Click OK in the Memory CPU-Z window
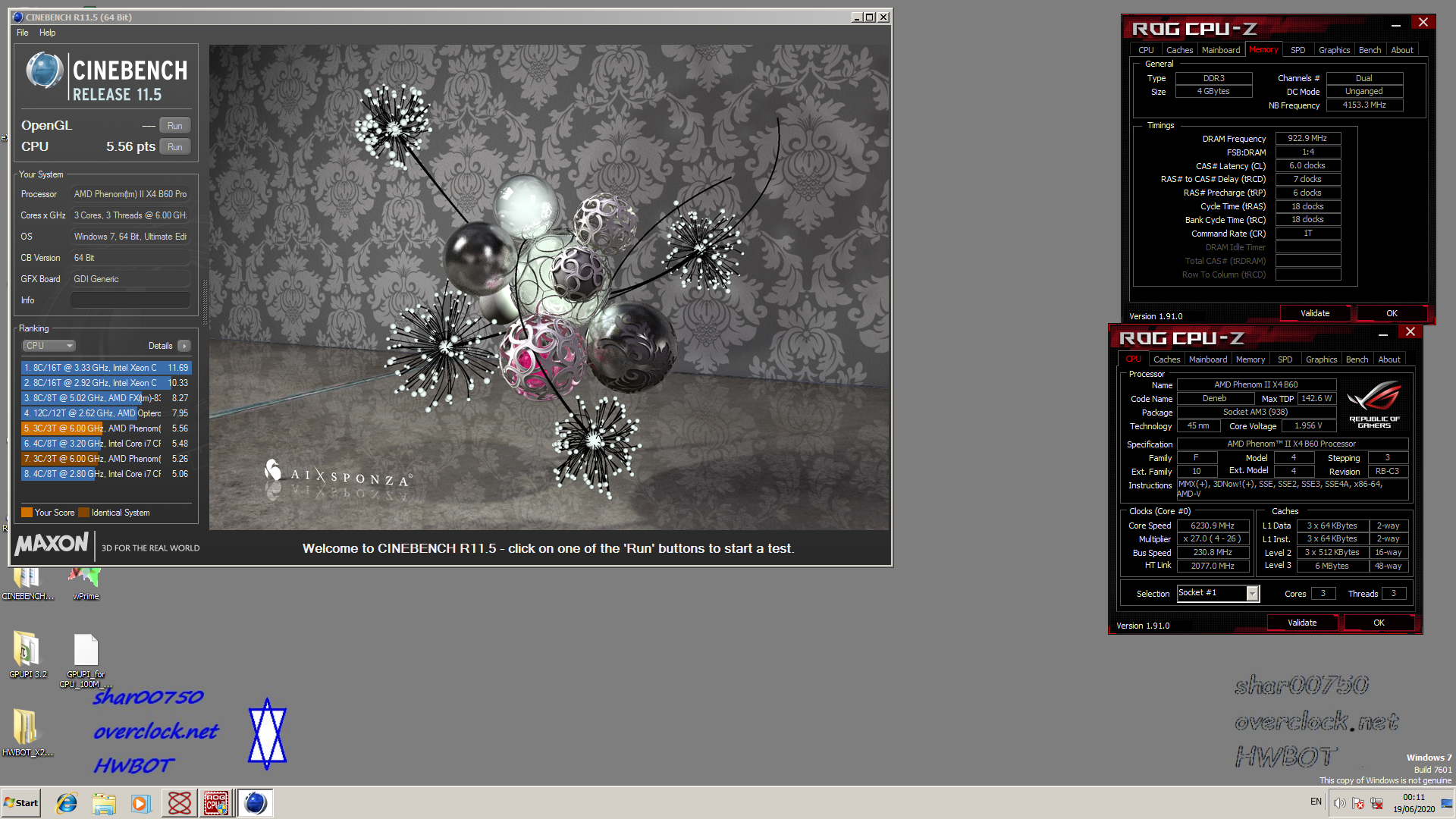Screen dimensions: 1456x819 tap(1392, 313)
